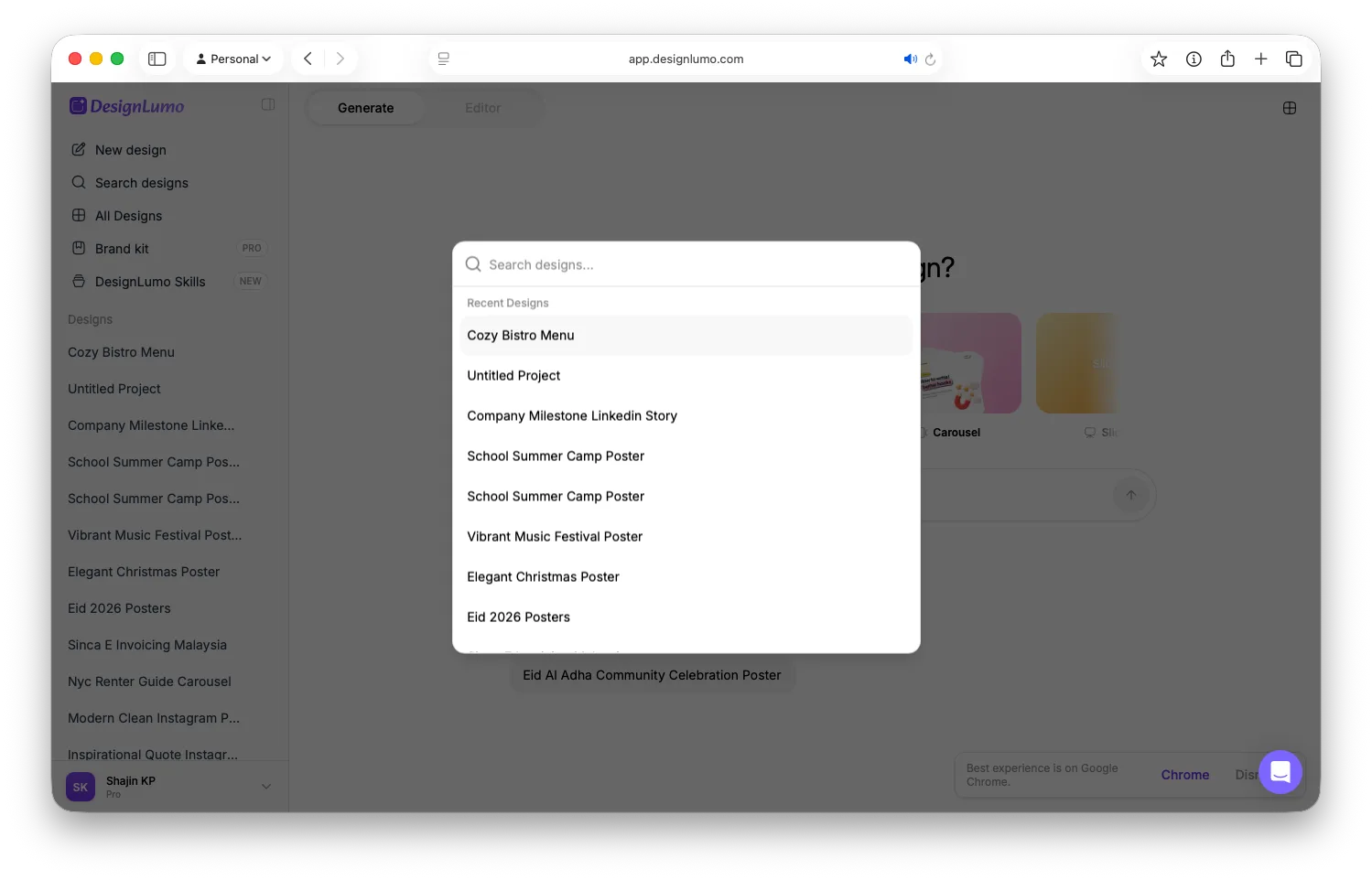Click the Search designs magnifier icon in sidebar

pyautogui.click(x=79, y=182)
